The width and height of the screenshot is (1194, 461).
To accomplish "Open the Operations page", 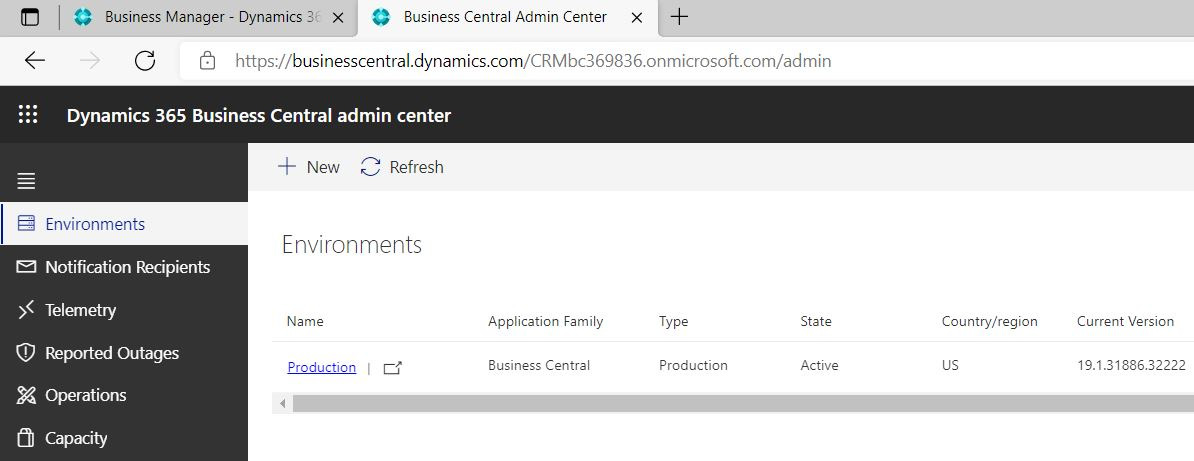I will [124, 395].
